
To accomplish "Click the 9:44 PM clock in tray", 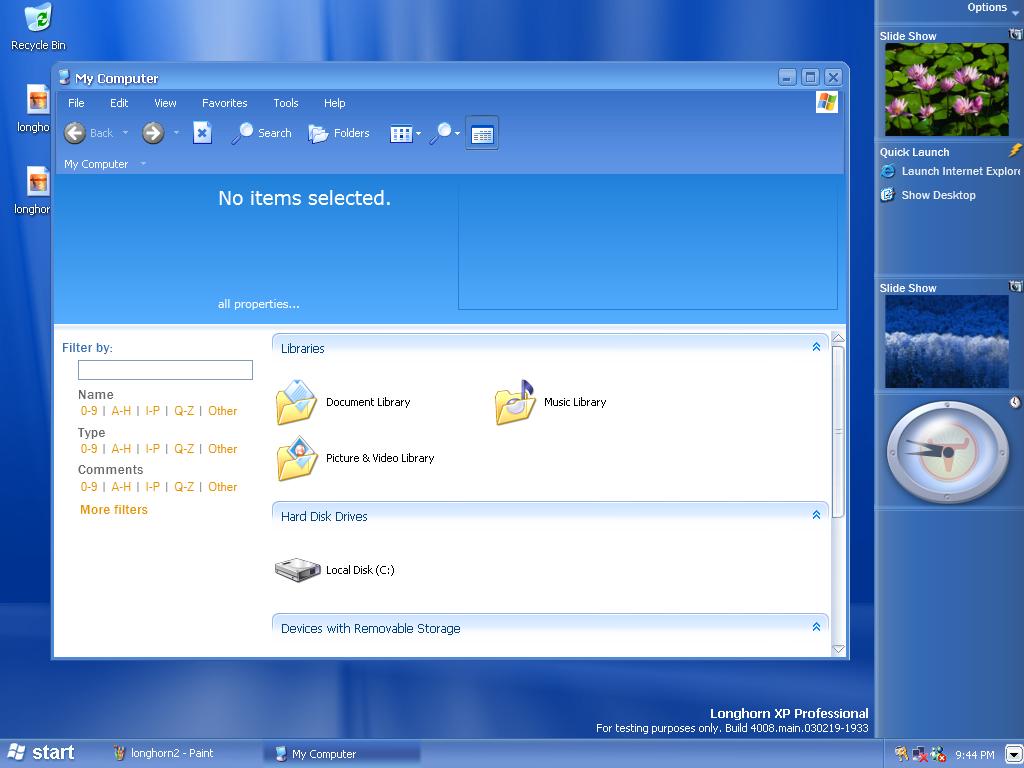I will 974,755.
